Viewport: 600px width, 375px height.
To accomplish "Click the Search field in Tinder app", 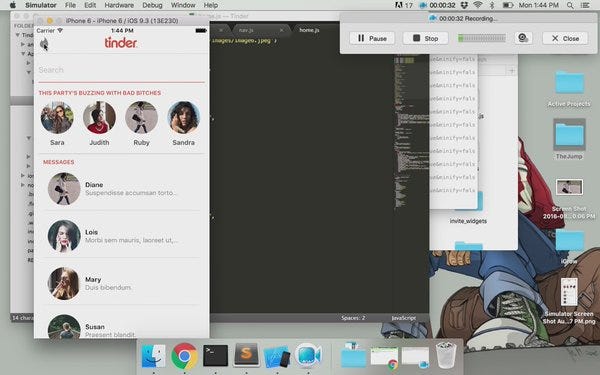I will pos(121,70).
